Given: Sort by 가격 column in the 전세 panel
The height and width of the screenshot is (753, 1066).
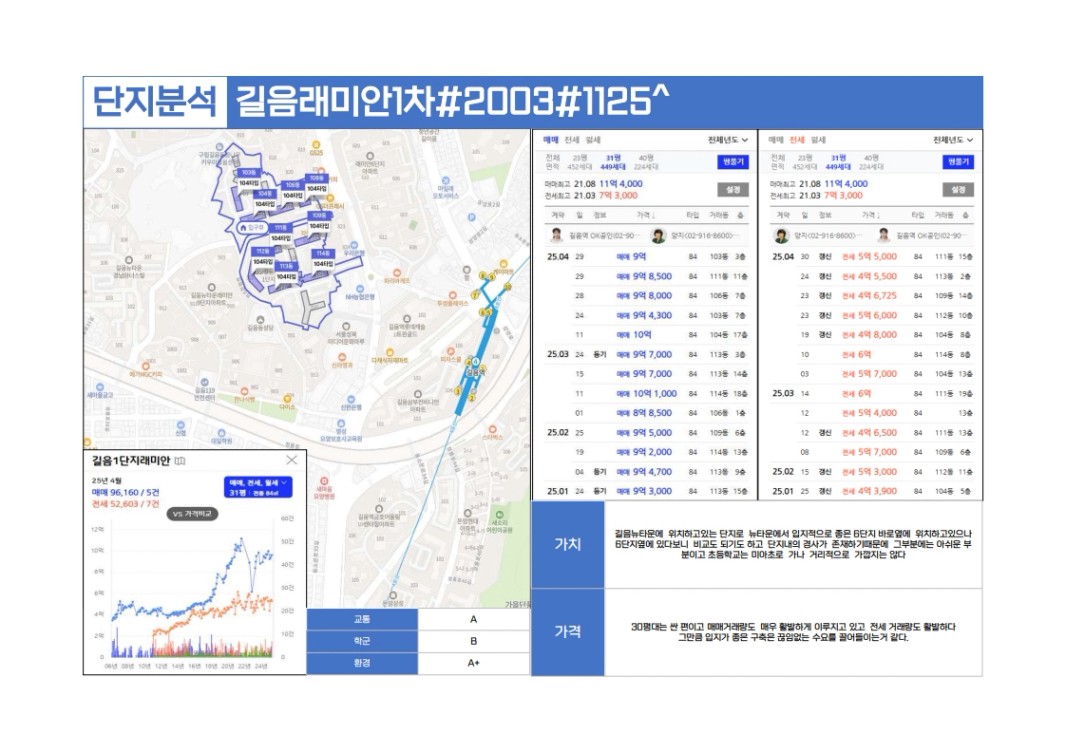Looking at the screenshot, I should pos(871,215).
